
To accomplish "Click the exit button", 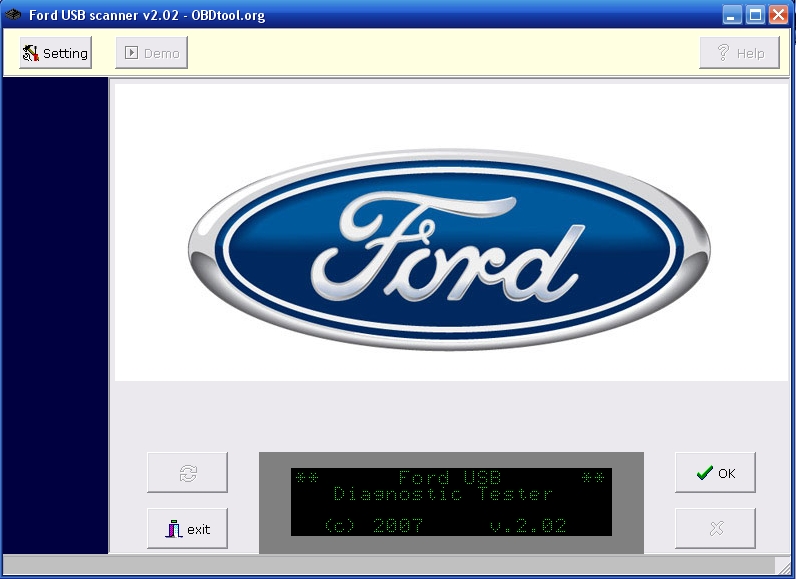I will (x=187, y=528).
